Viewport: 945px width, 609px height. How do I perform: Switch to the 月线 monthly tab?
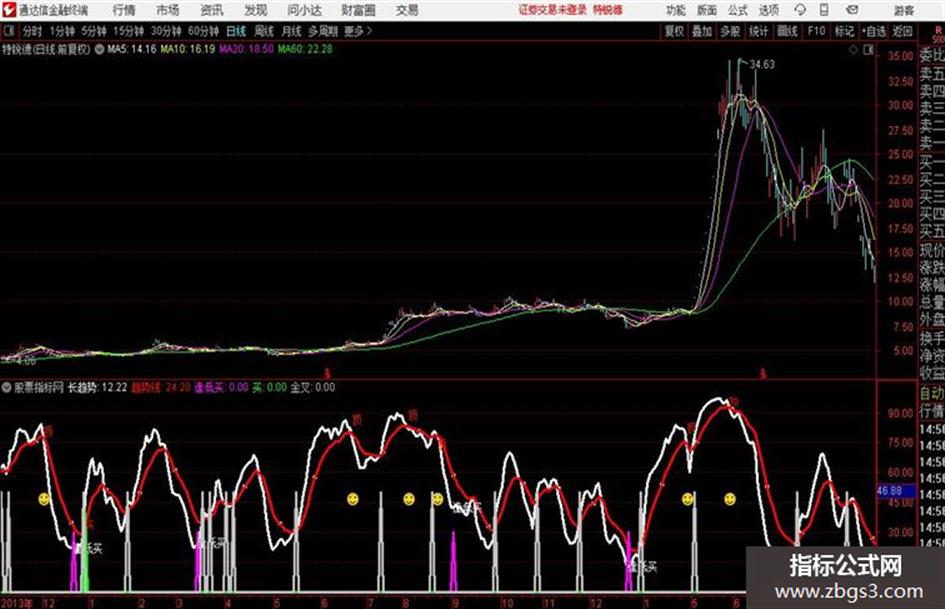(x=291, y=31)
